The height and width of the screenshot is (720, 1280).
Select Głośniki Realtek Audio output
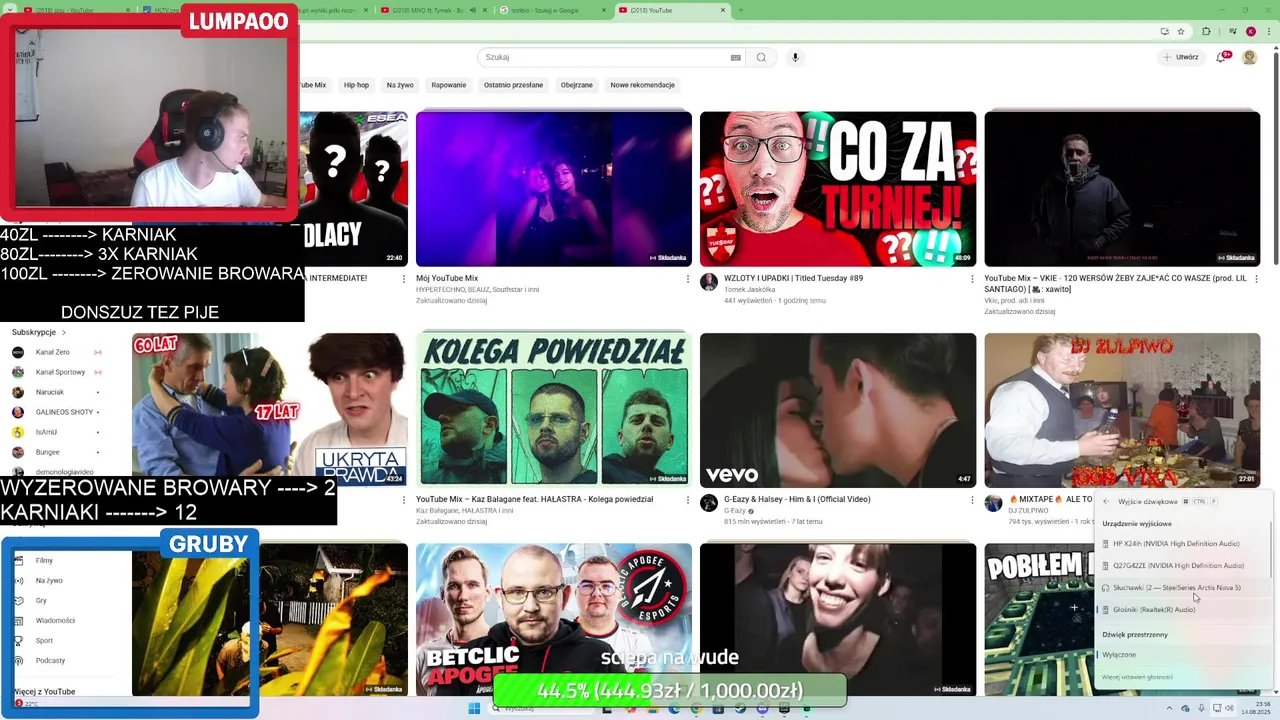pyautogui.click(x=1182, y=610)
